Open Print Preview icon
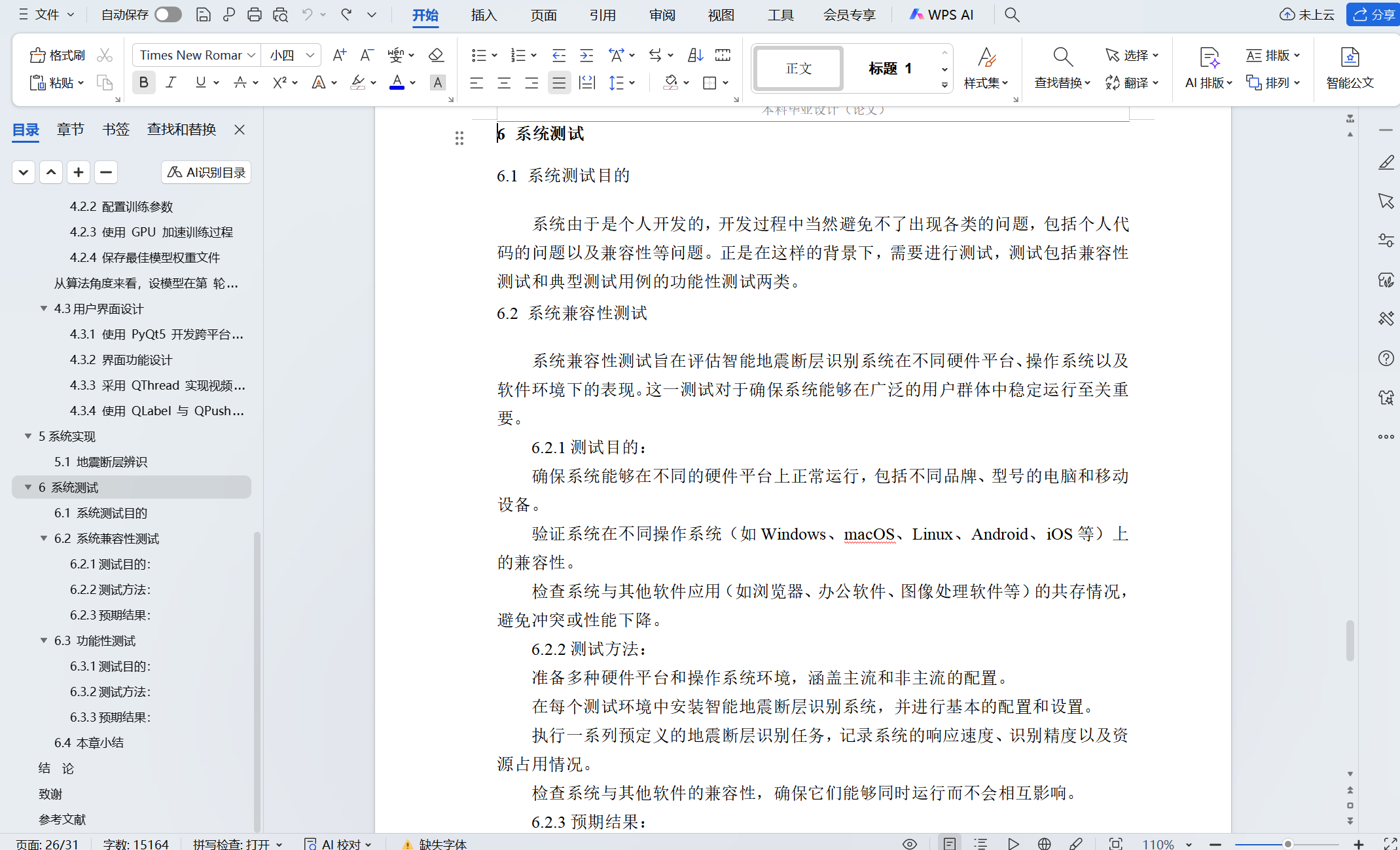 (x=280, y=14)
